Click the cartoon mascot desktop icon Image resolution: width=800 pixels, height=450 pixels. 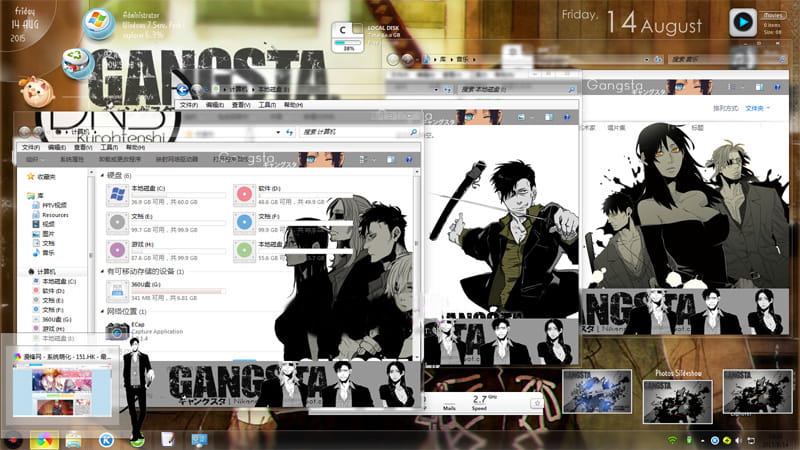coord(36,91)
